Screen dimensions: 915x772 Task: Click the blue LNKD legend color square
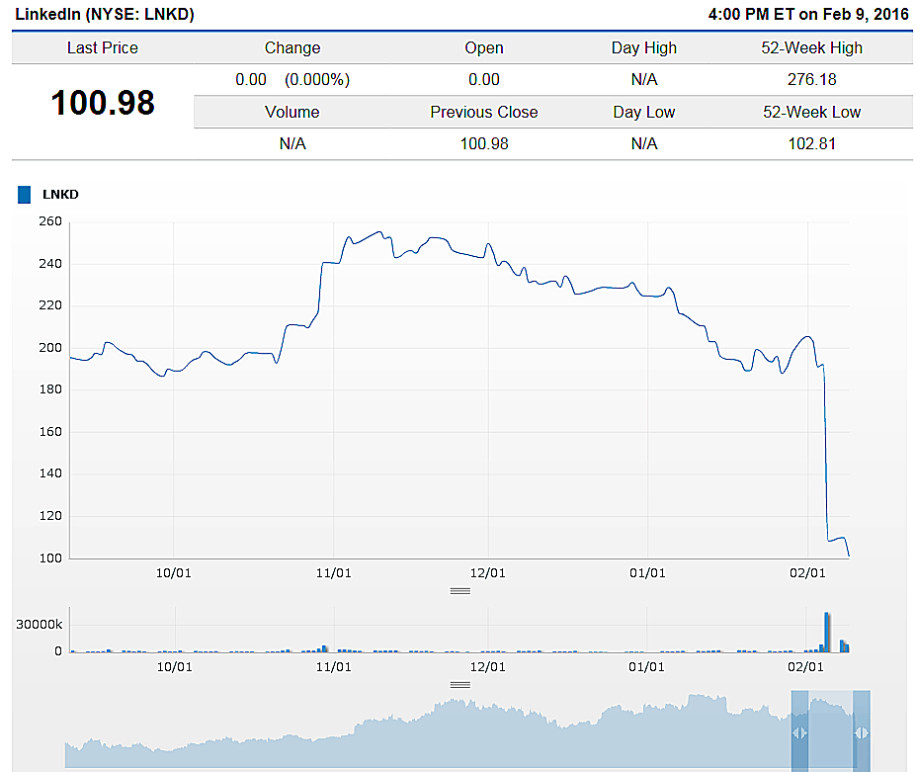(24, 195)
